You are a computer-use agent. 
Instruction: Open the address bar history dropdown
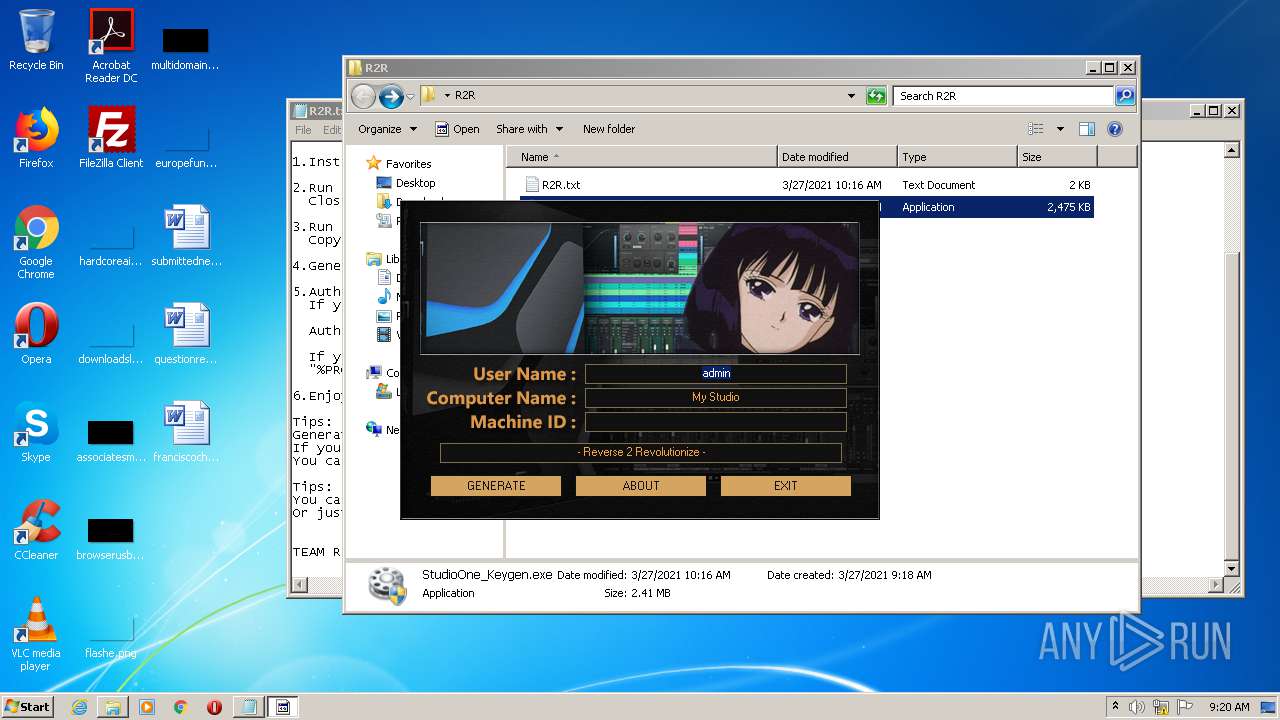pyautogui.click(x=851, y=96)
